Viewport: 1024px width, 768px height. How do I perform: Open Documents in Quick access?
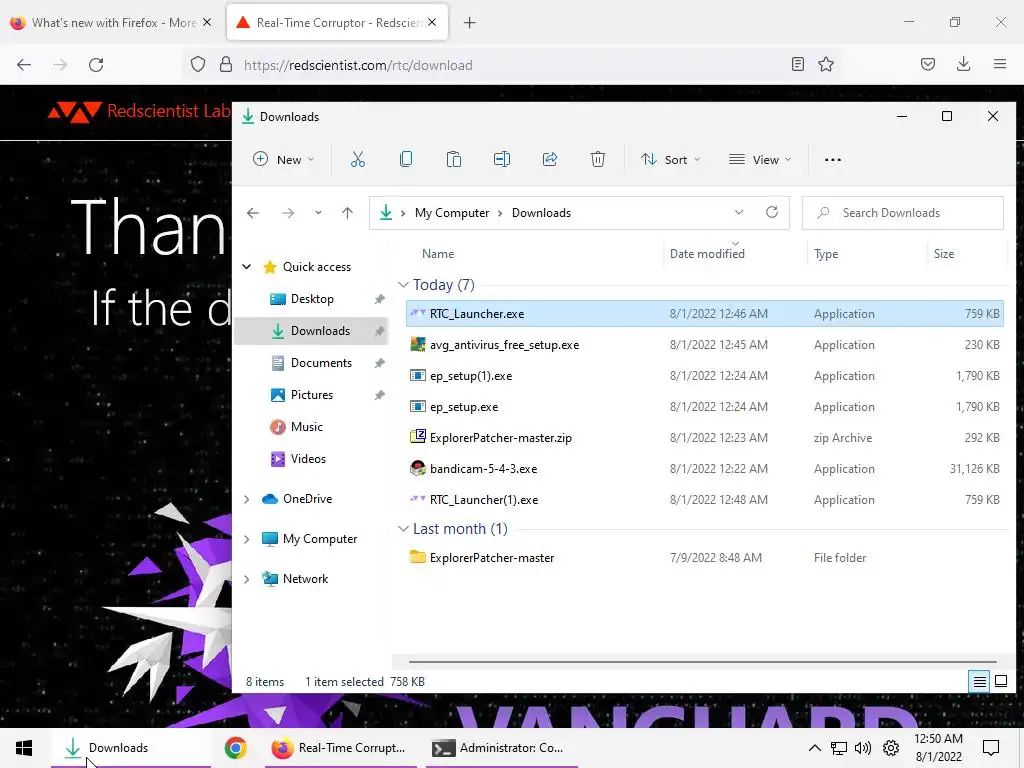[321, 362]
